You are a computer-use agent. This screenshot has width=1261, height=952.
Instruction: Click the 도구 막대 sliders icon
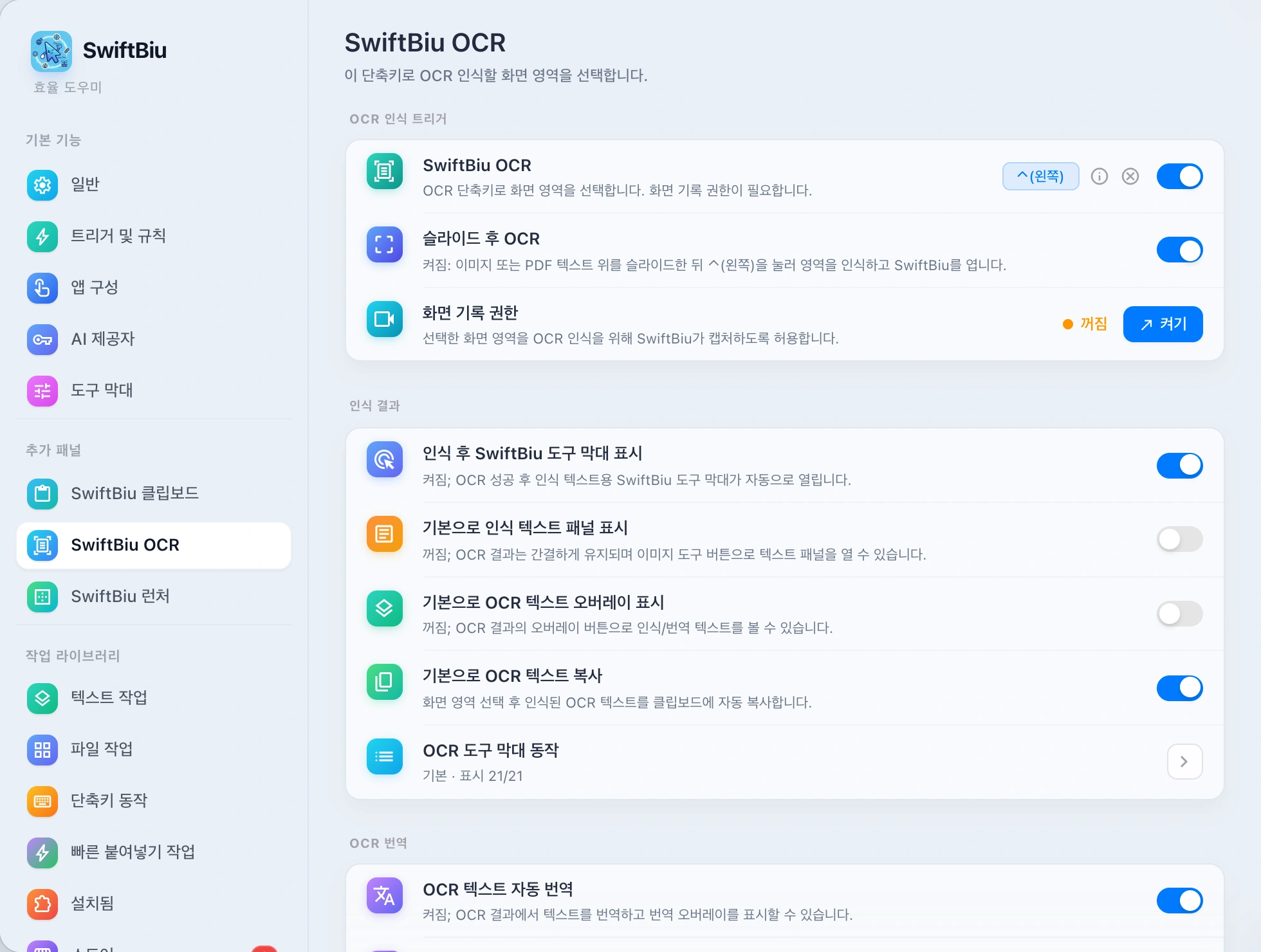click(x=42, y=391)
